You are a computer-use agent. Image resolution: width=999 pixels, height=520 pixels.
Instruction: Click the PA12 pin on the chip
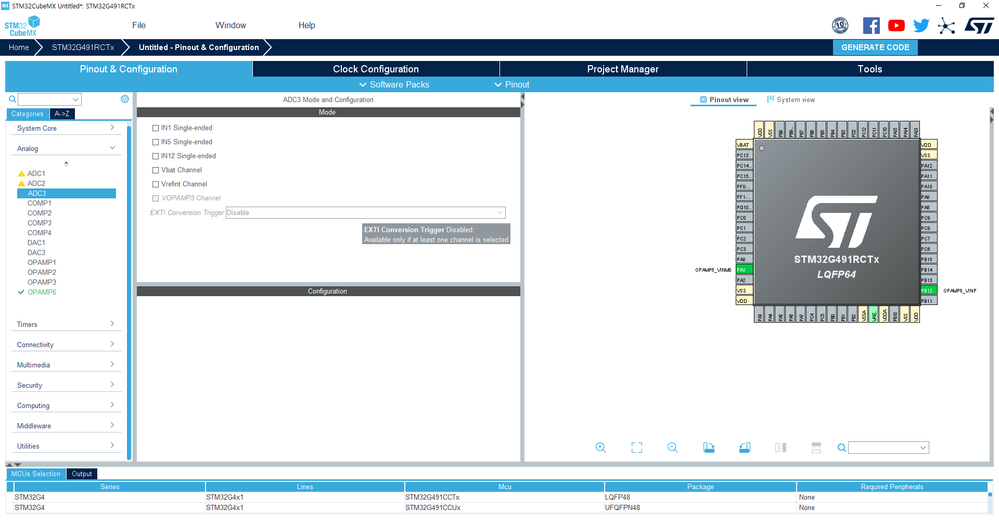click(928, 166)
